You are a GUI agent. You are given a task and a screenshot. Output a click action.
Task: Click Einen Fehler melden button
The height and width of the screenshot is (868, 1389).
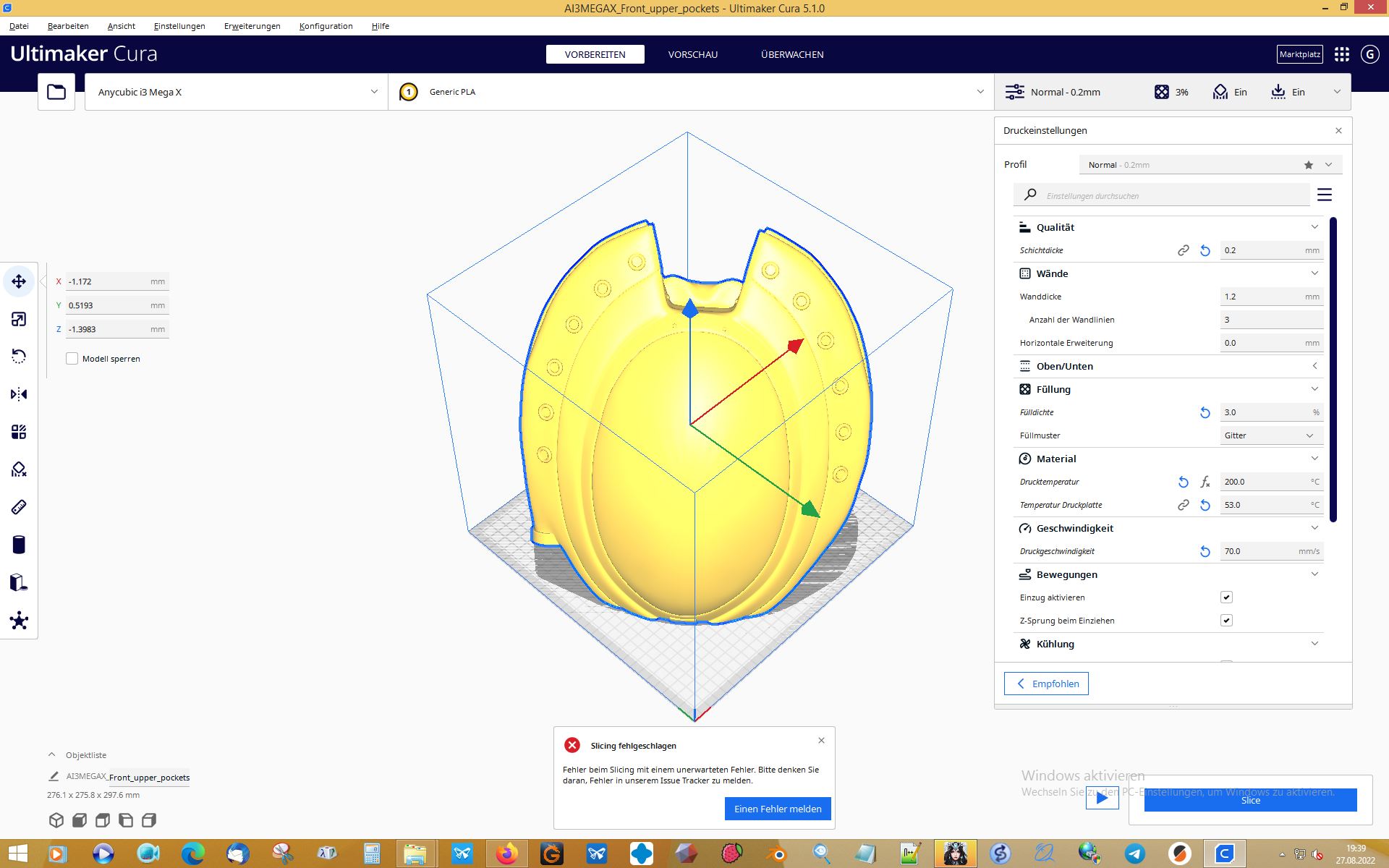(x=778, y=809)
